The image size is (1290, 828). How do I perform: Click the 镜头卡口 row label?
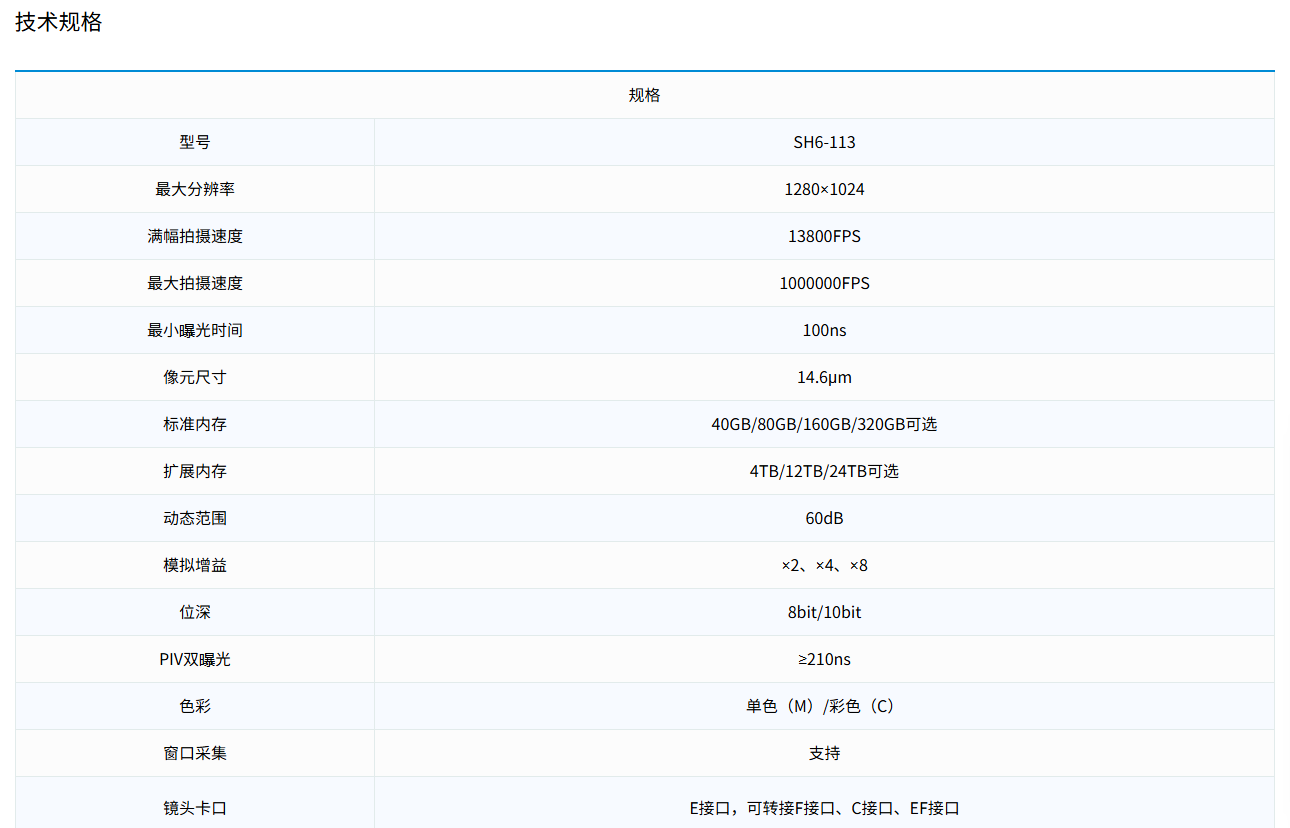click(x=195, y=808)
